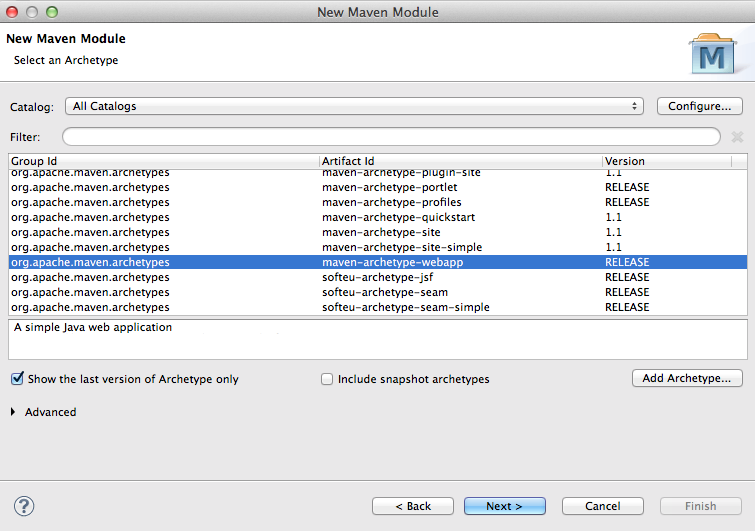The width and height of the screenshot is (755, 531).
Task: Click into the Filter text field
Action: coord(390,137)
